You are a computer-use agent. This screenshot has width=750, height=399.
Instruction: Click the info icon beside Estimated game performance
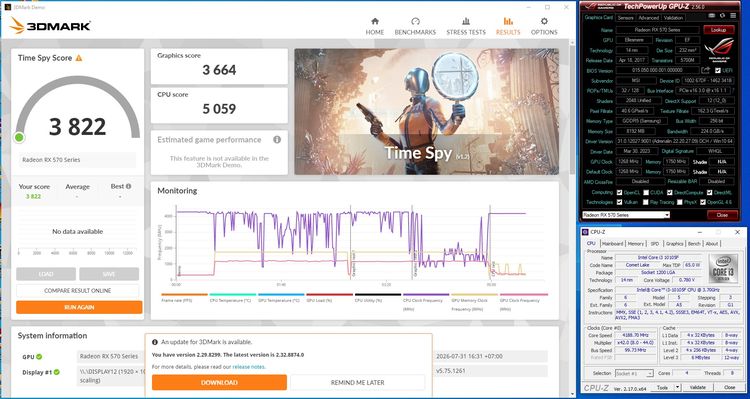point(276,140)
